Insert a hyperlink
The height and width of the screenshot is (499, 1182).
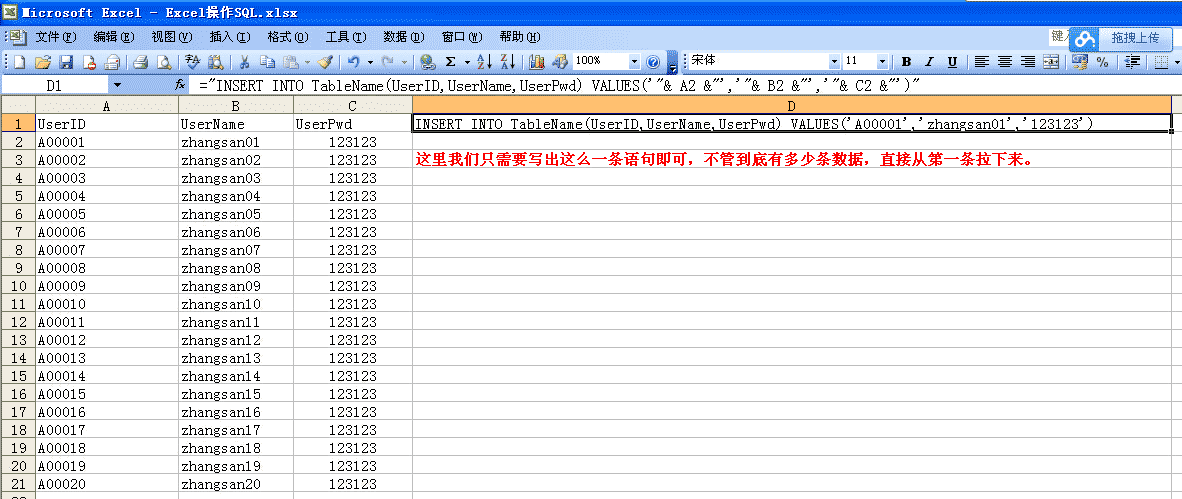tap(428, 62)
